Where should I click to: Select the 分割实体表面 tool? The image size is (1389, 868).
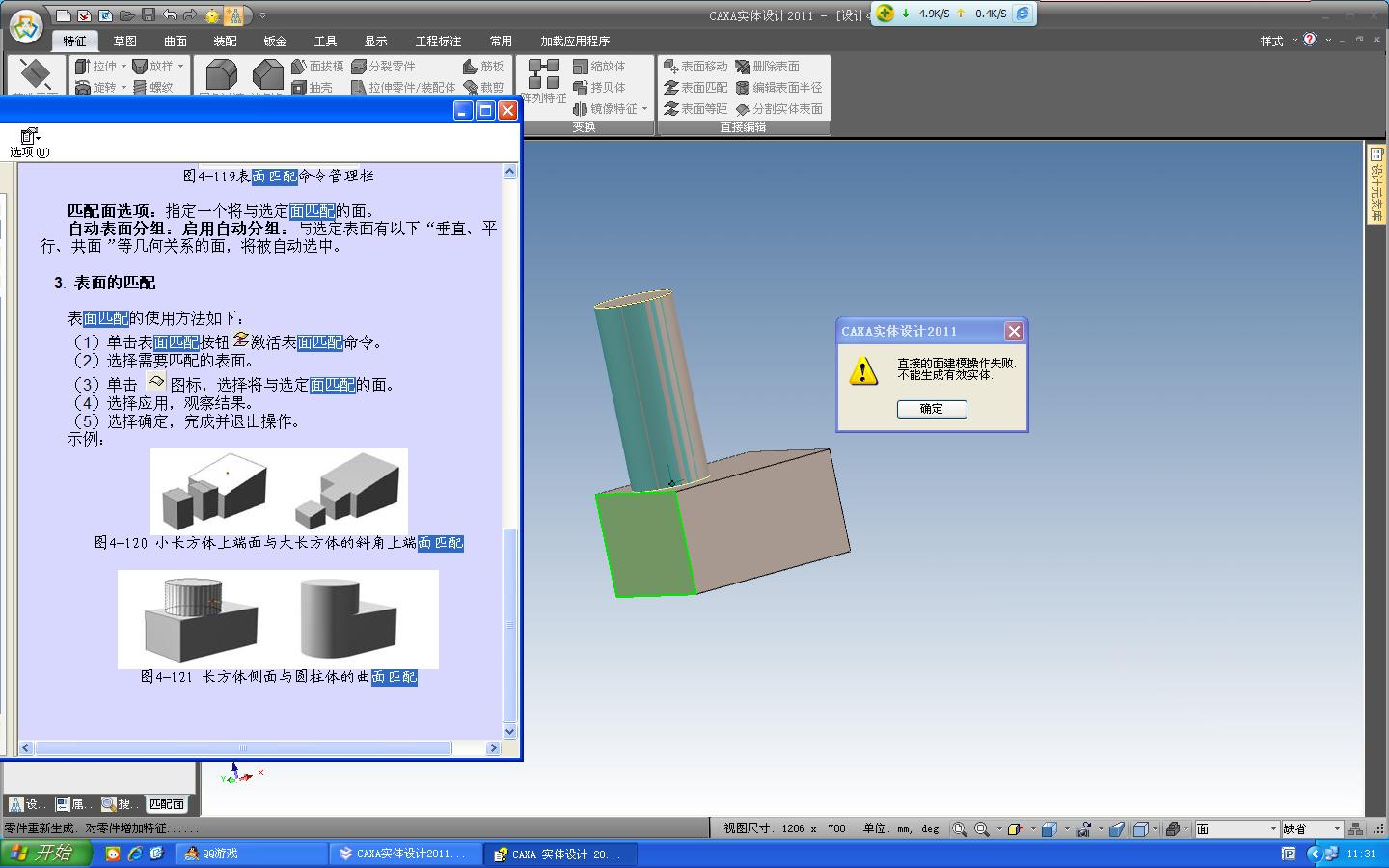[778, 108]
